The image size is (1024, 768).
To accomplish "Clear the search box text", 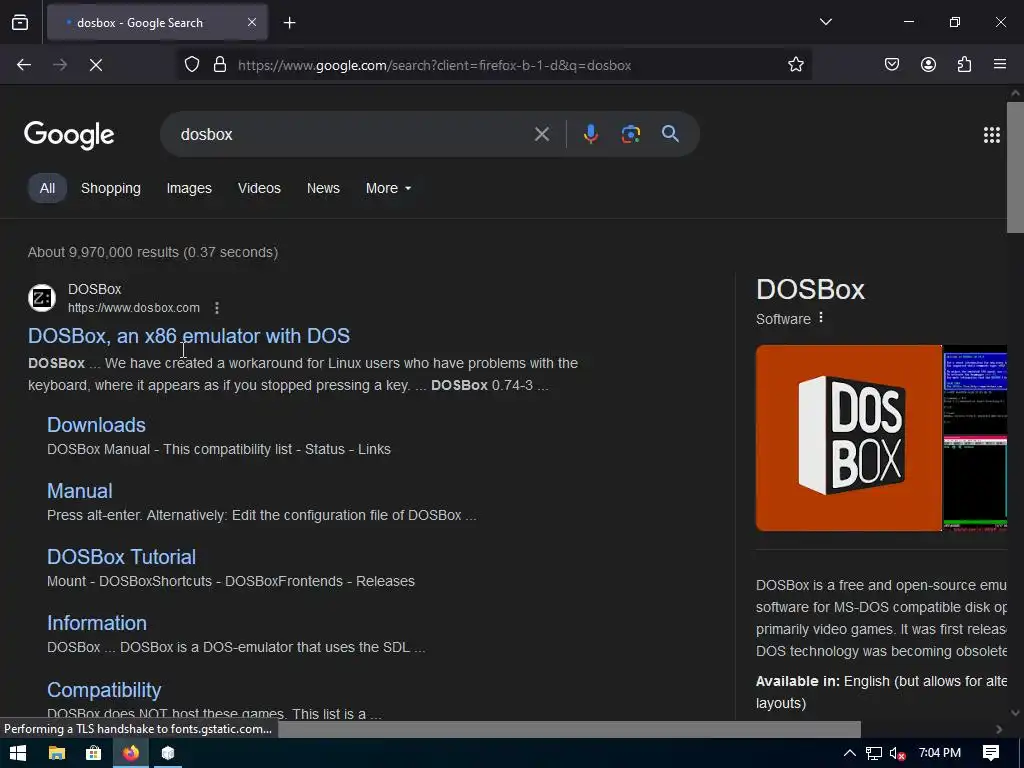I will click(x=541, y=135).
